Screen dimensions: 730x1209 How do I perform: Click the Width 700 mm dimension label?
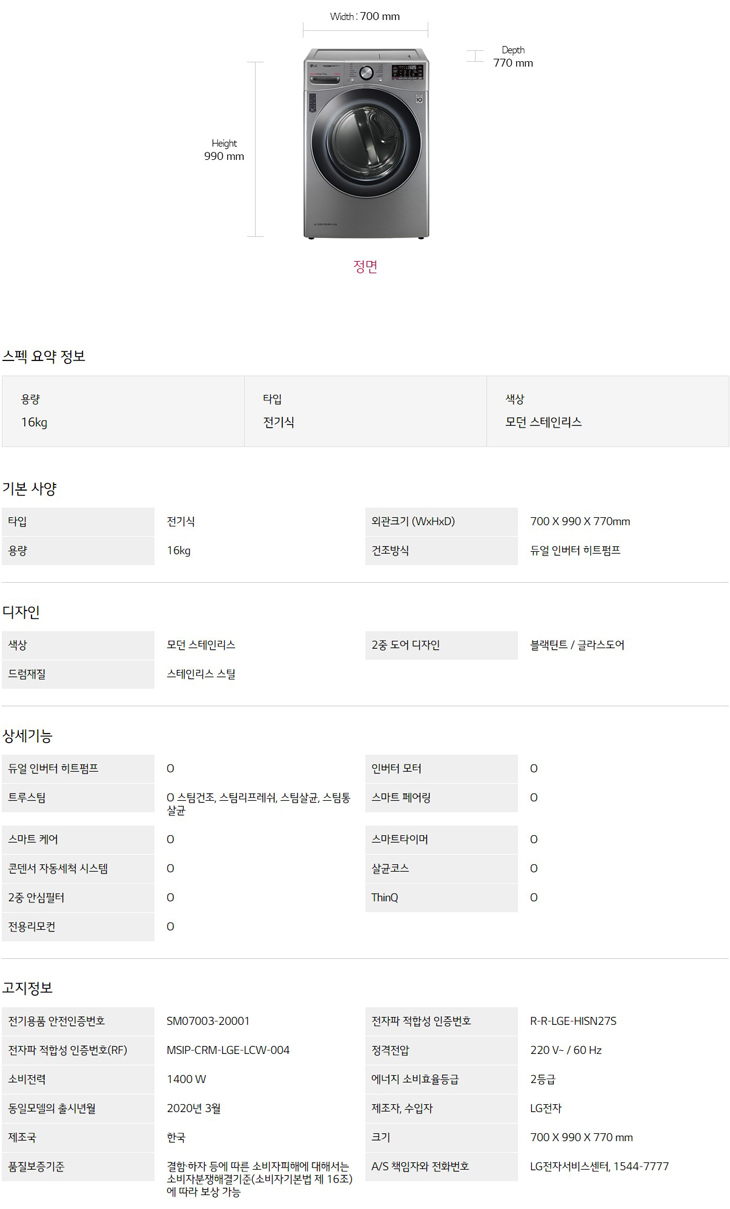pyautogui.click(x=365, y=16)
